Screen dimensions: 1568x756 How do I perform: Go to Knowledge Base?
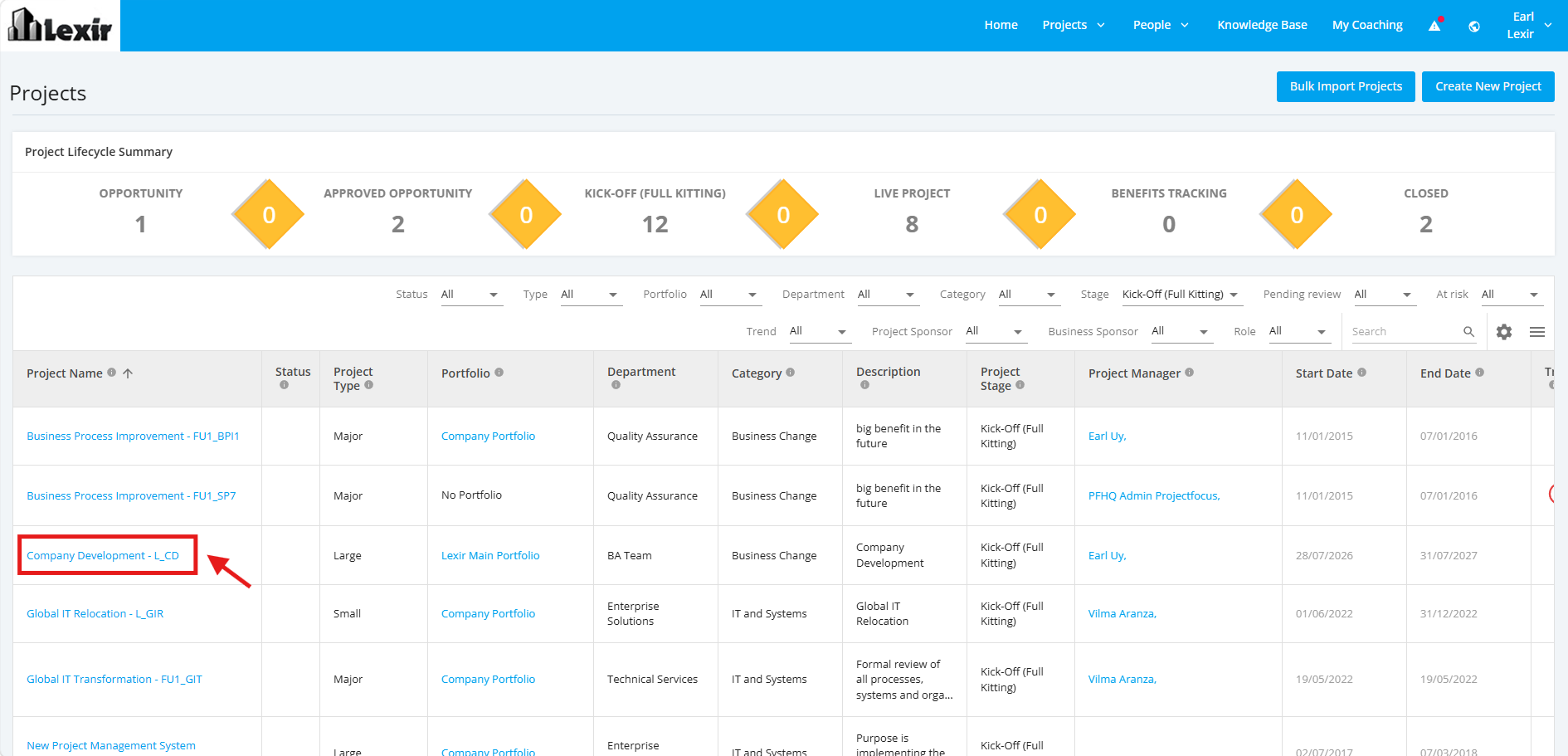1262,26
